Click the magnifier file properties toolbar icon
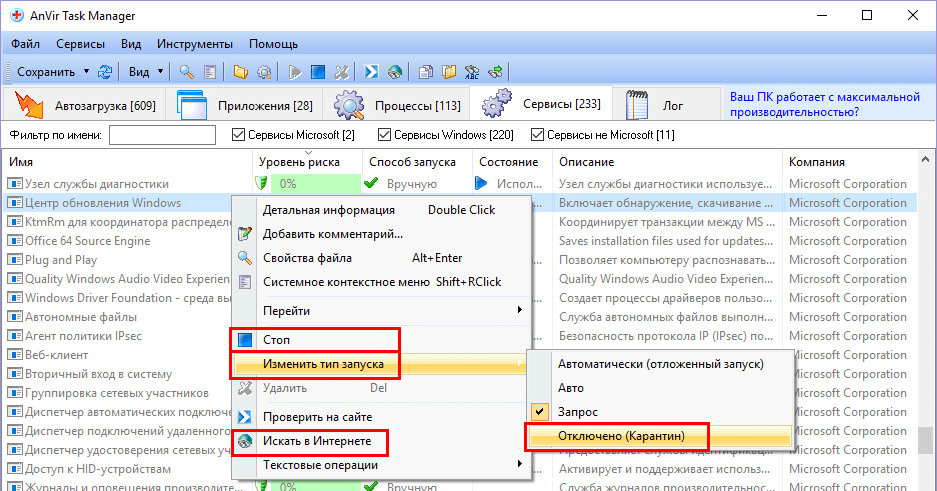 pyautogui.click(x=186, y=72)
